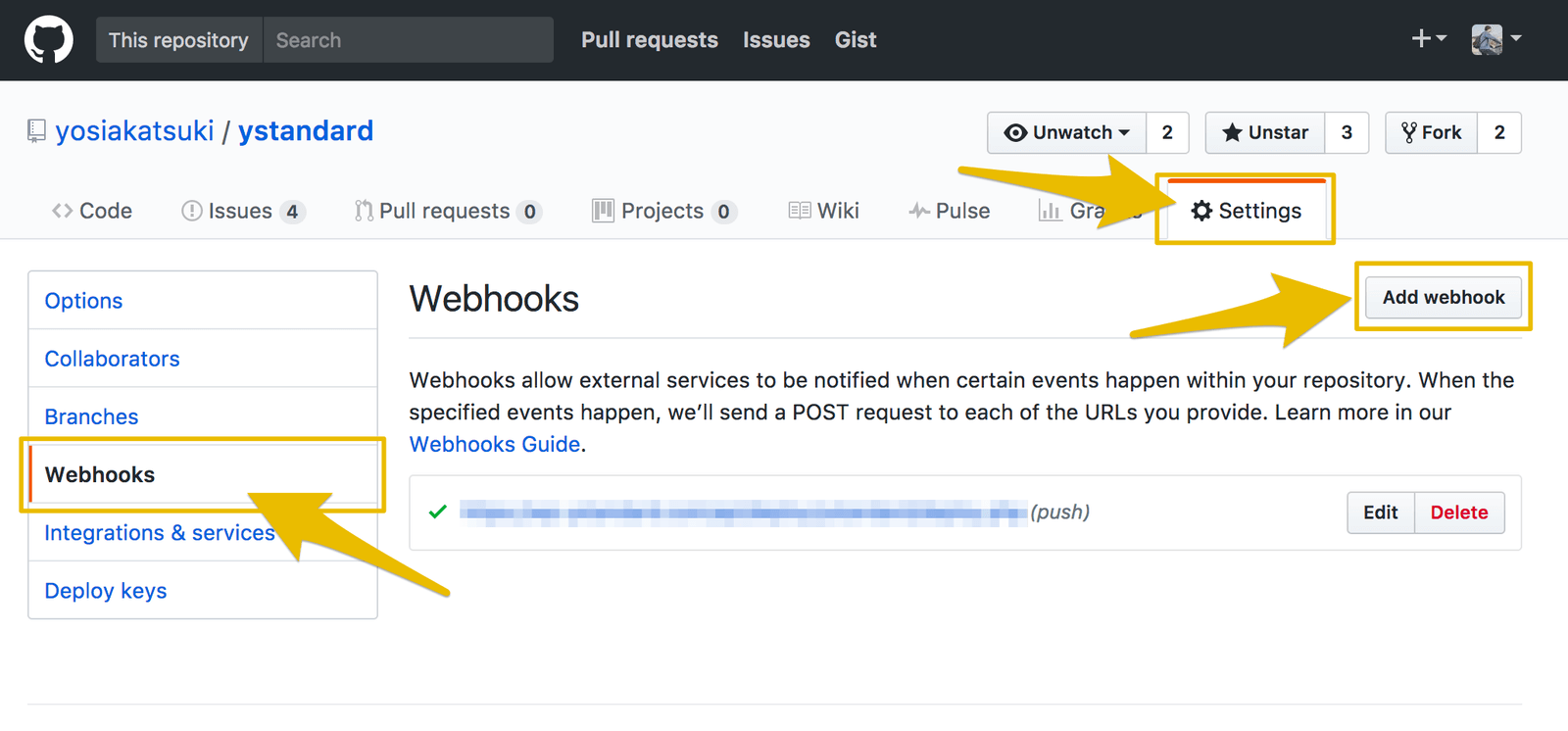Viewport: 1568px width, 731px height.
Task: Open the user avatar menu
Action: click(x=1495, y=39)
